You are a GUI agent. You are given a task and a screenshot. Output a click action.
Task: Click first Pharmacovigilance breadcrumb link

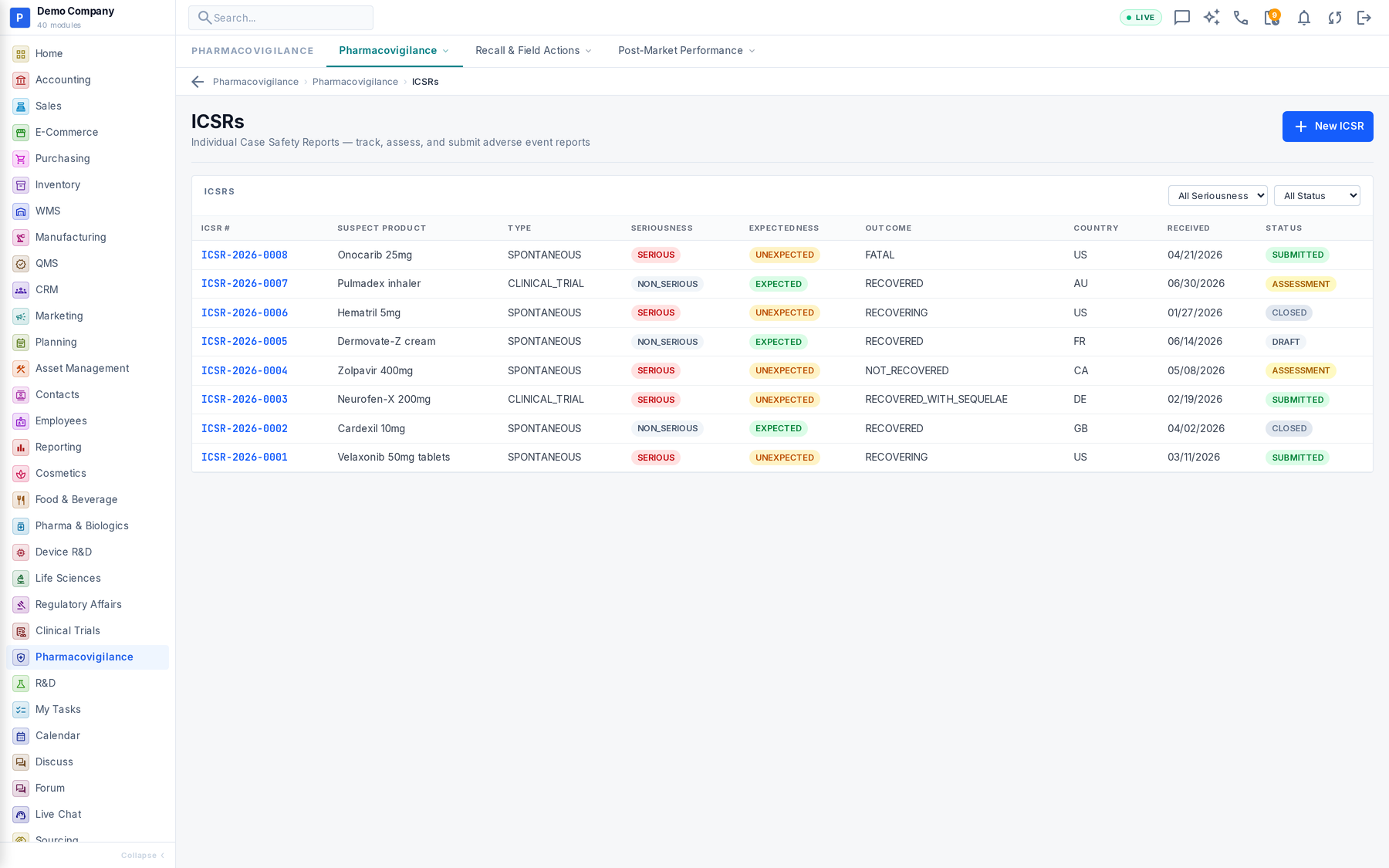[255, 82]
